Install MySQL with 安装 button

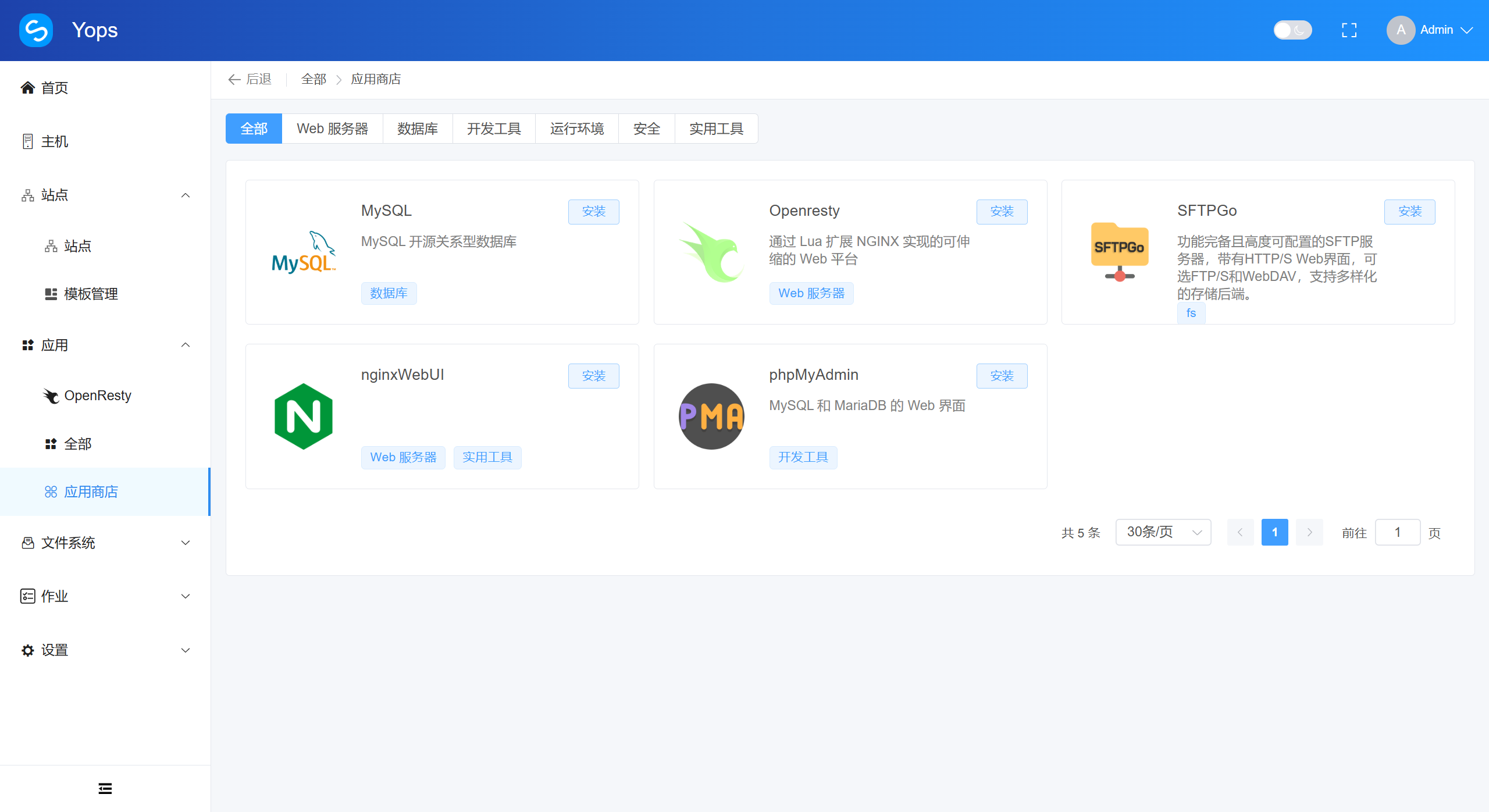593,212
